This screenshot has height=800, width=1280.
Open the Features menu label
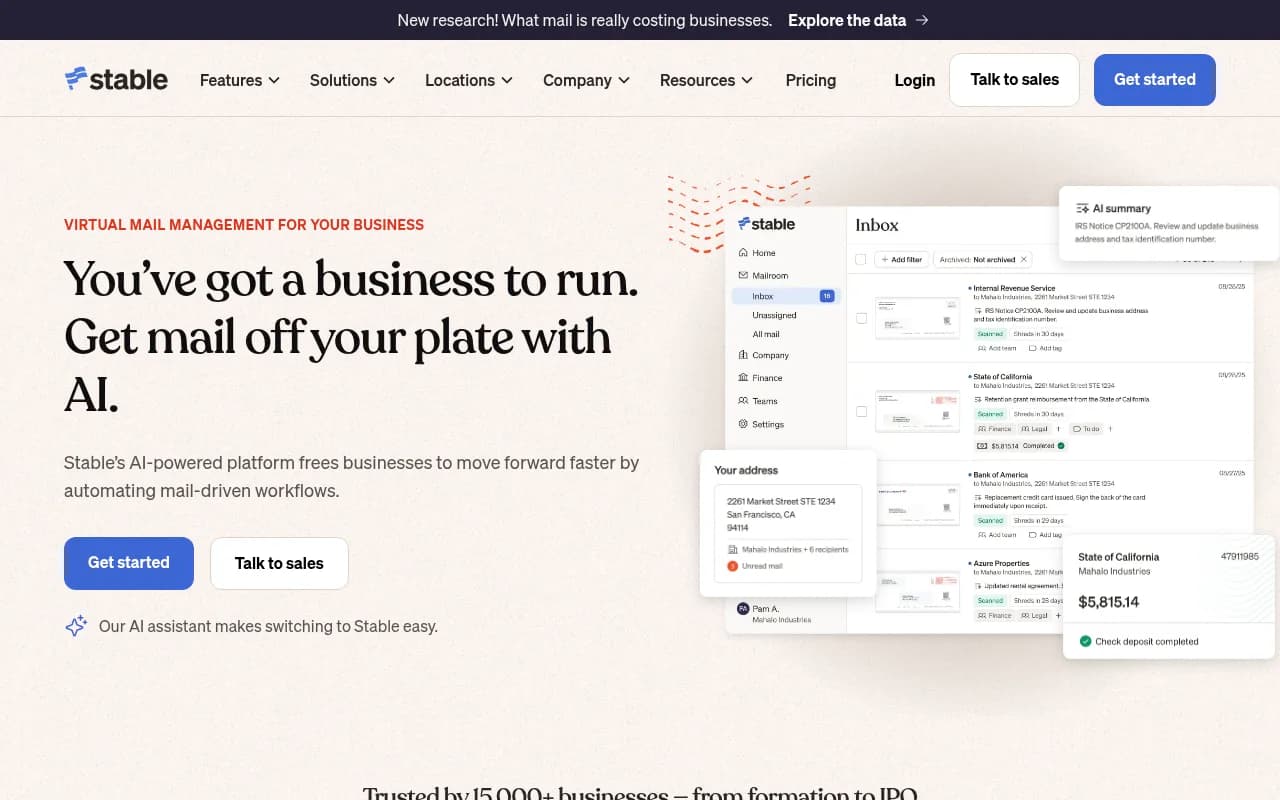tap(231, 80)
